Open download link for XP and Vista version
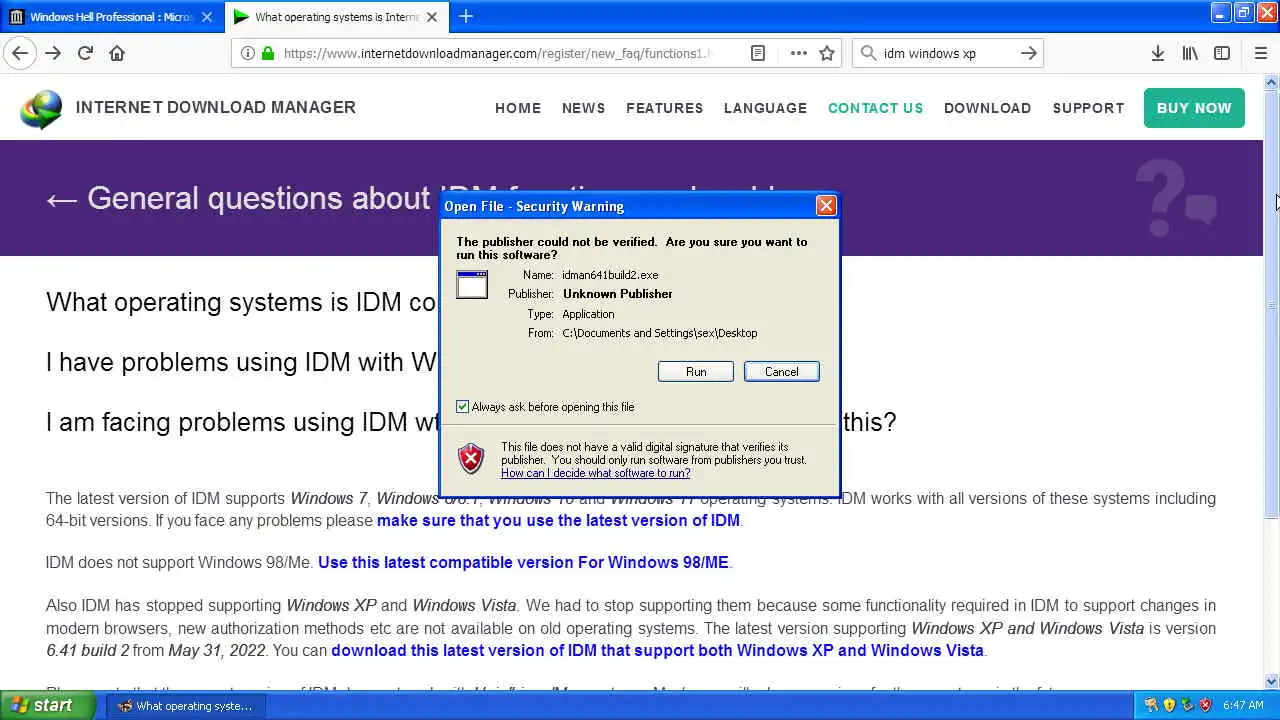The width and height of the screenshot is (1280, 720). (x=657, y=650)
